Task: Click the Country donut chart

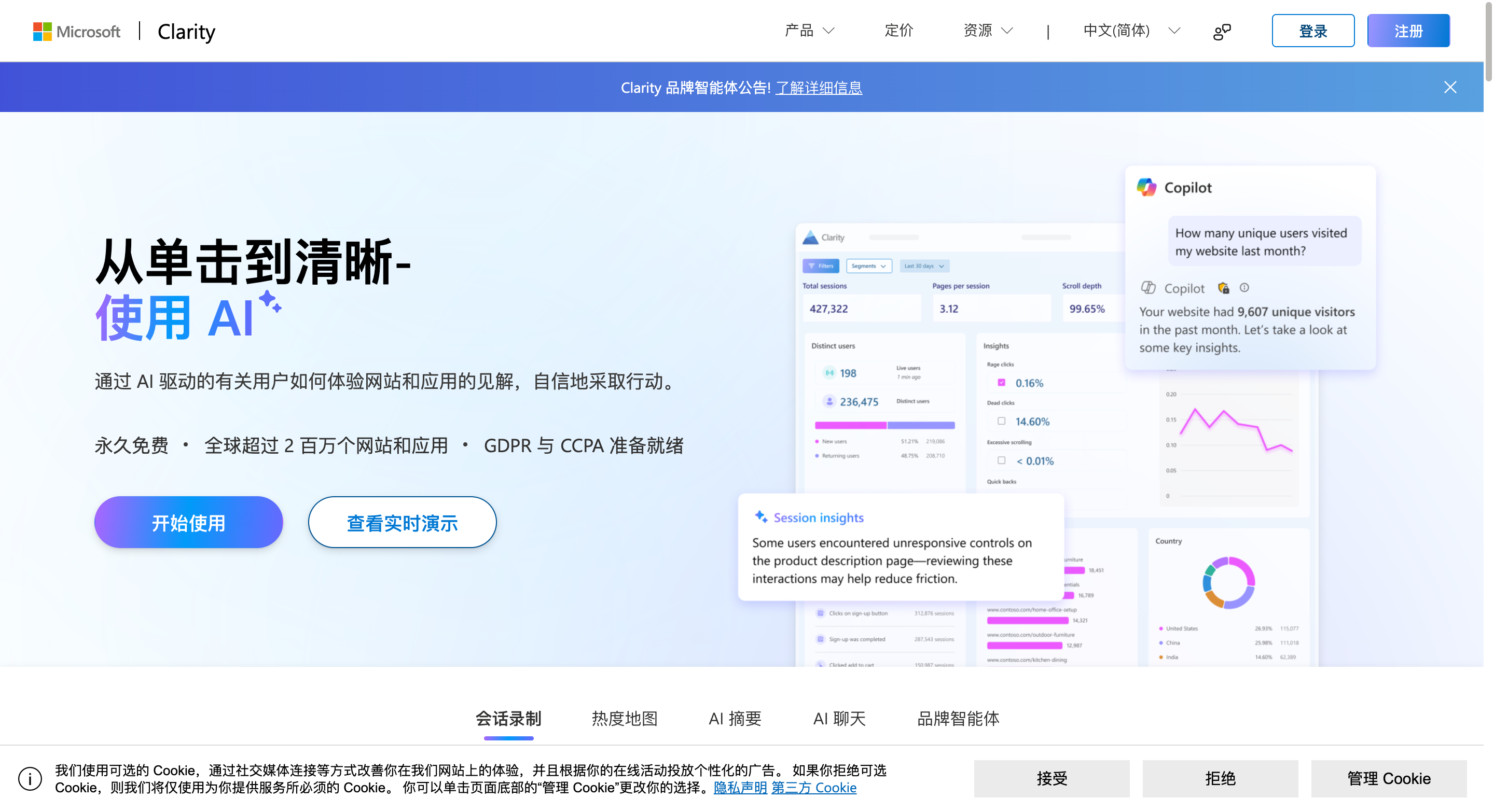Action: pos(1228,582)
